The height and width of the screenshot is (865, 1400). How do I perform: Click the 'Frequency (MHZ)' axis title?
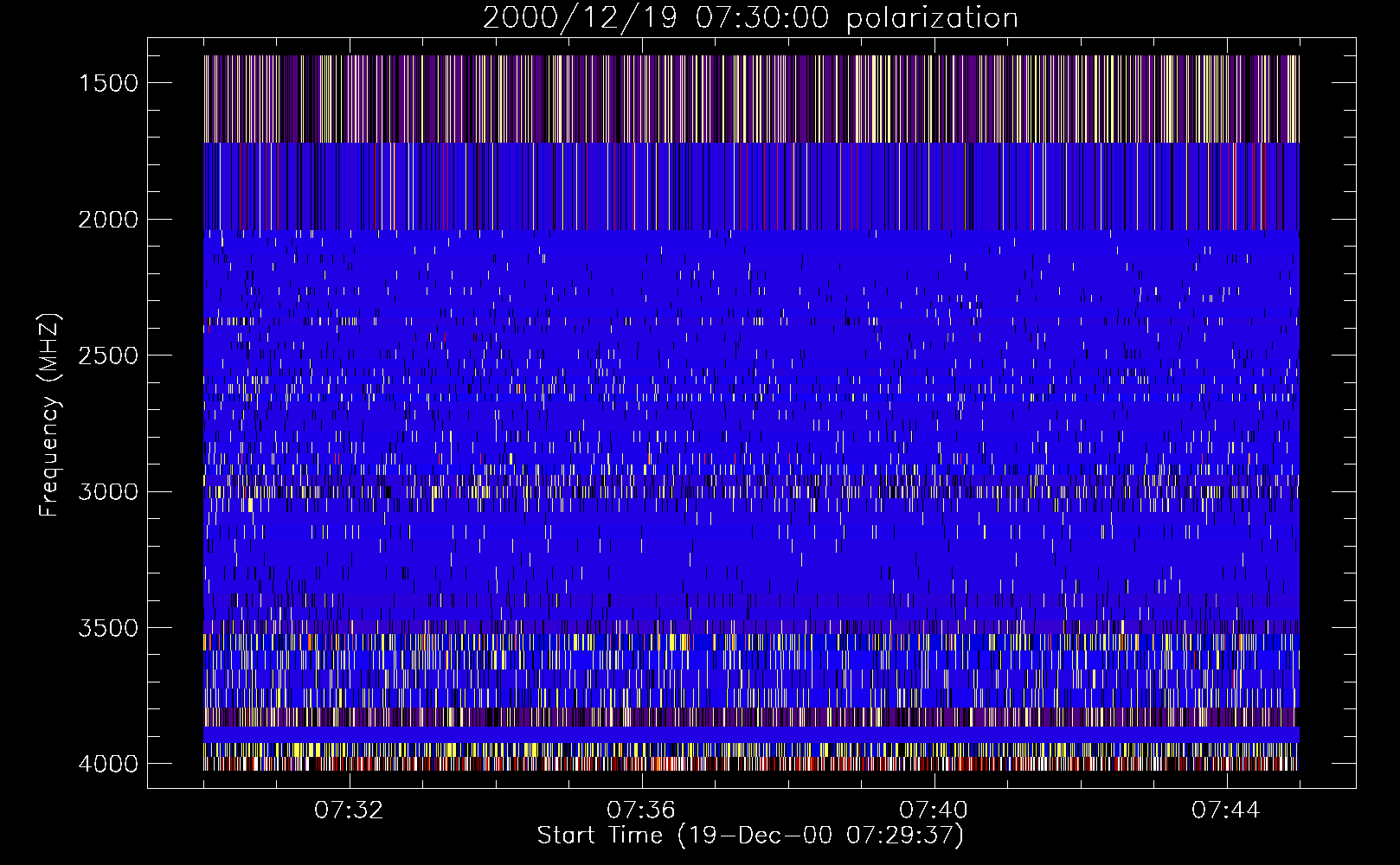pyautogui.click(x=50, y=415)
